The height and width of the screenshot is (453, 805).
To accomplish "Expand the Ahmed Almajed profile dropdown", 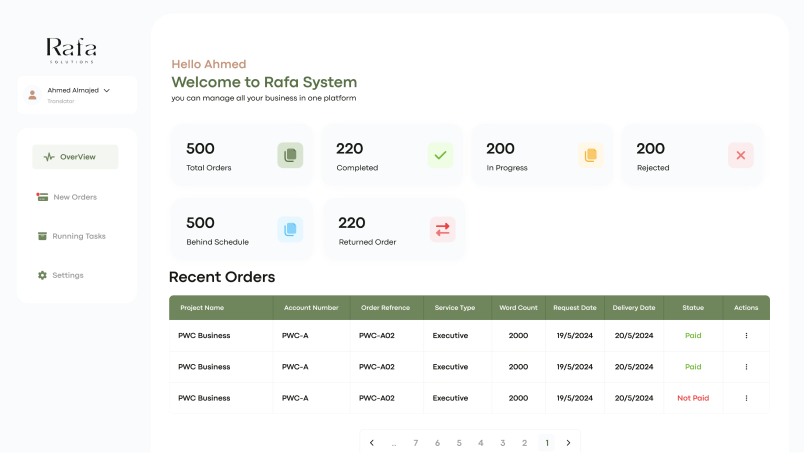I will [x=106, y=90].
